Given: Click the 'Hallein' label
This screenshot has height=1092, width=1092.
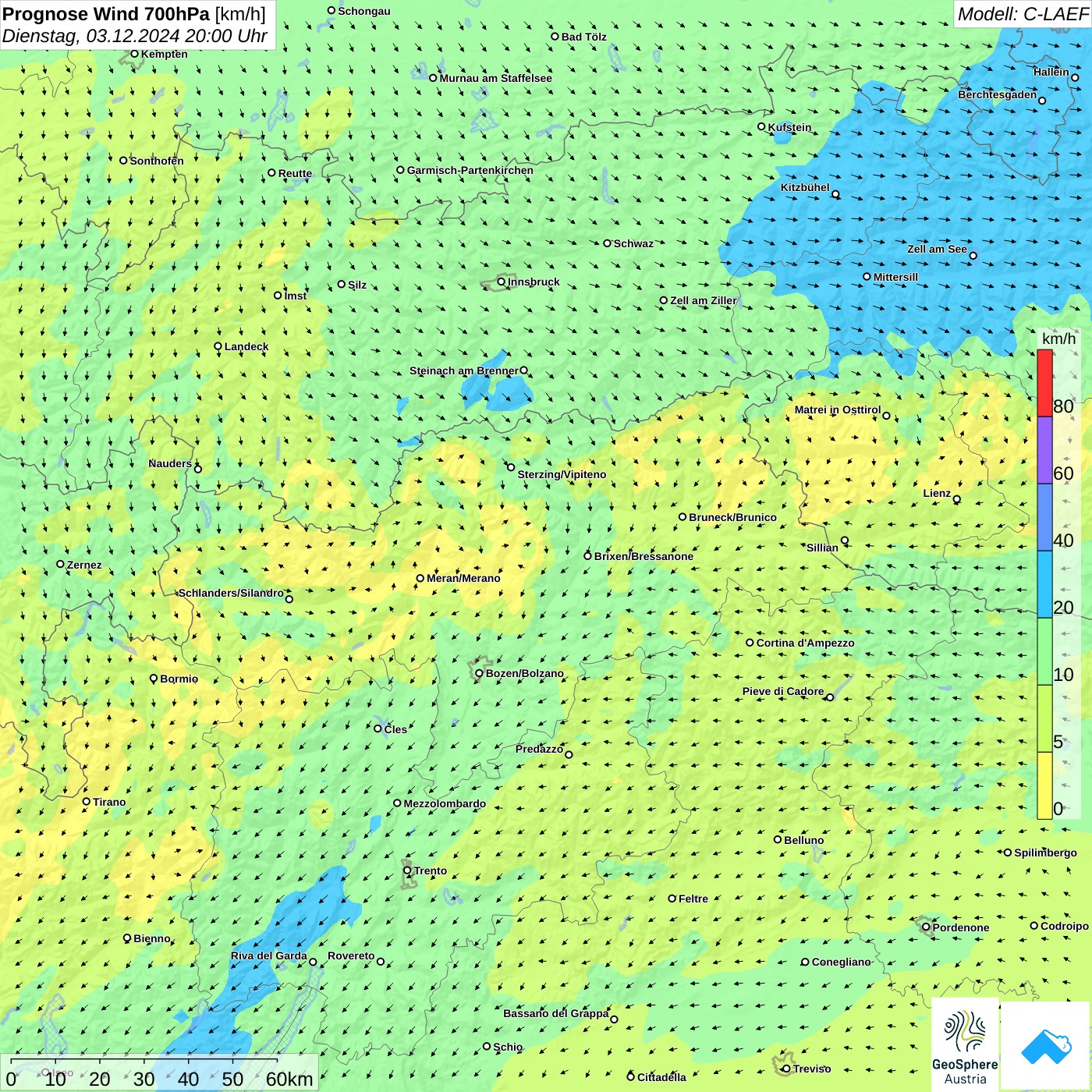Looking at the screenshot, I should (x=1051, y=72).
